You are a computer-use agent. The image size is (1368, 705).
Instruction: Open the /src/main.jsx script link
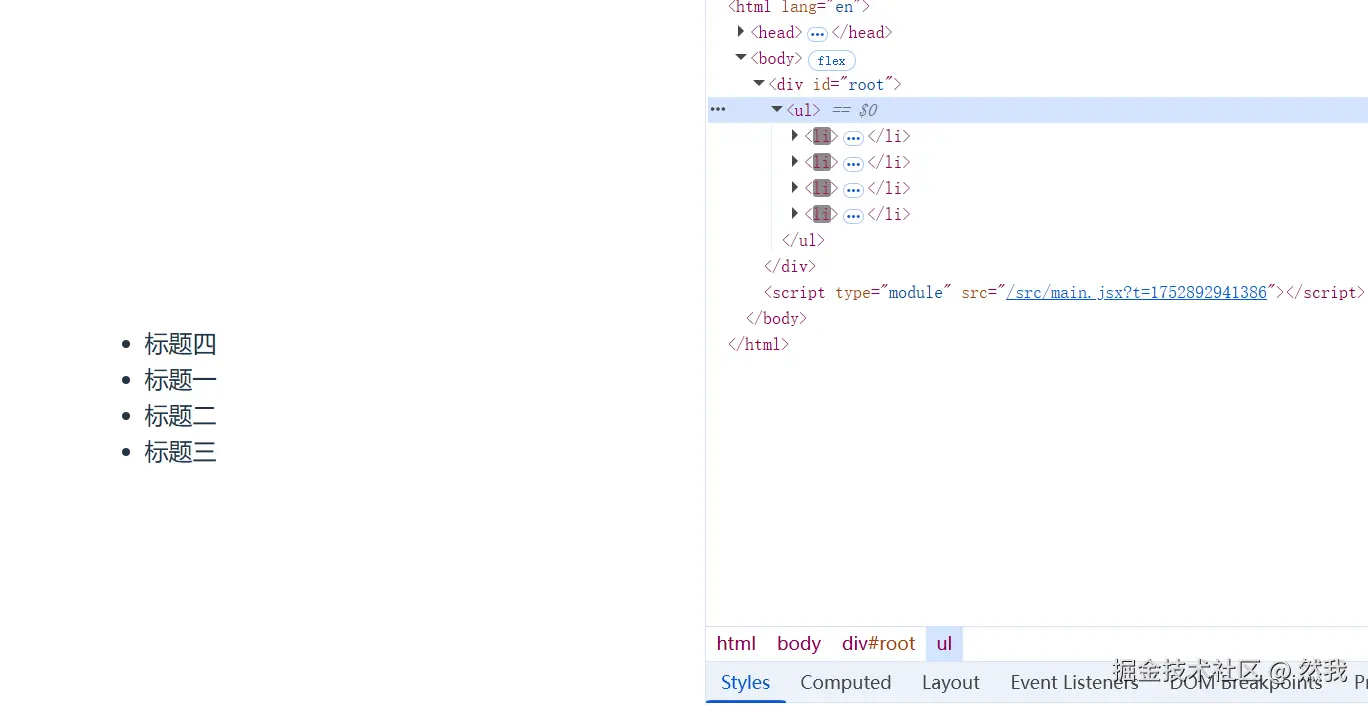click(x=1136, y=292)
